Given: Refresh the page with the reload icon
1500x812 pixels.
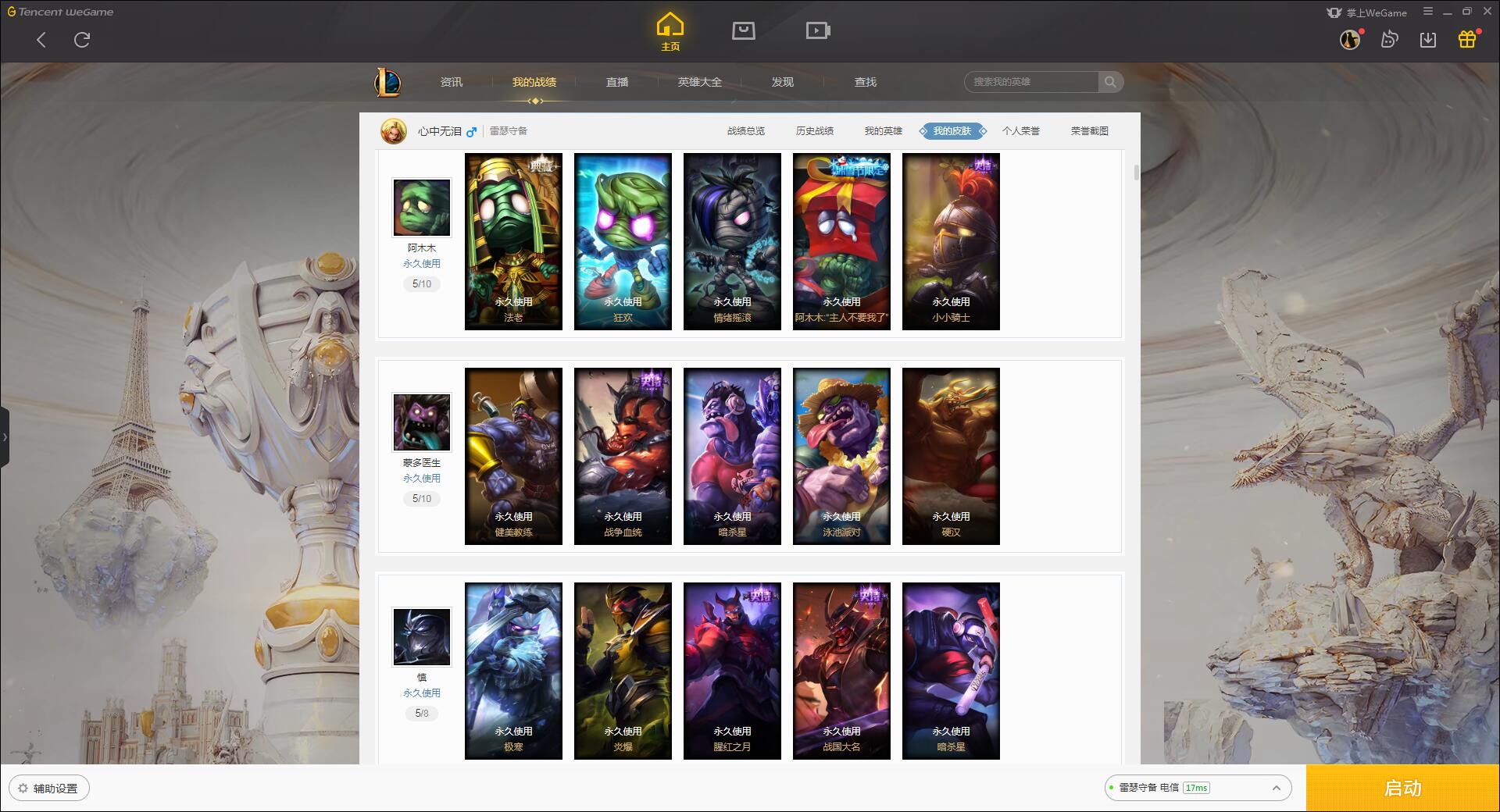Looking at the screenshot, I should coord(82,39).
